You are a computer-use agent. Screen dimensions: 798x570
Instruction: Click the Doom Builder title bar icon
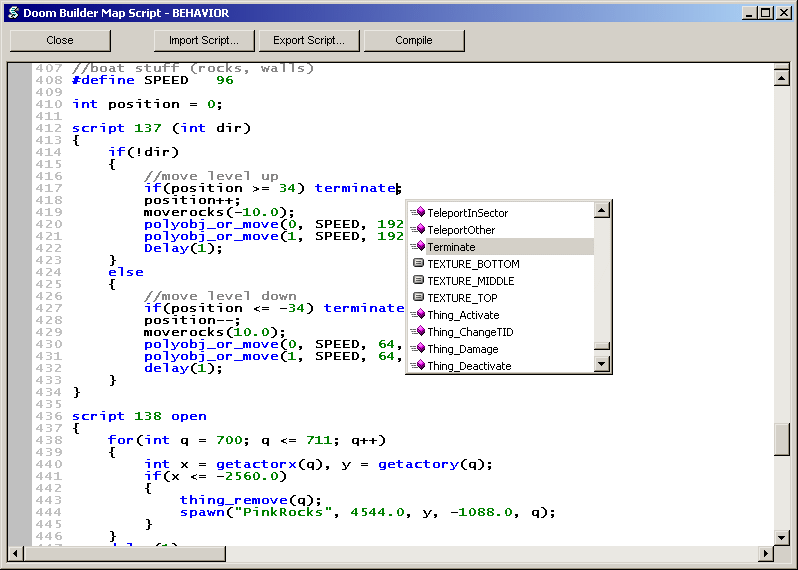point(13,13)
